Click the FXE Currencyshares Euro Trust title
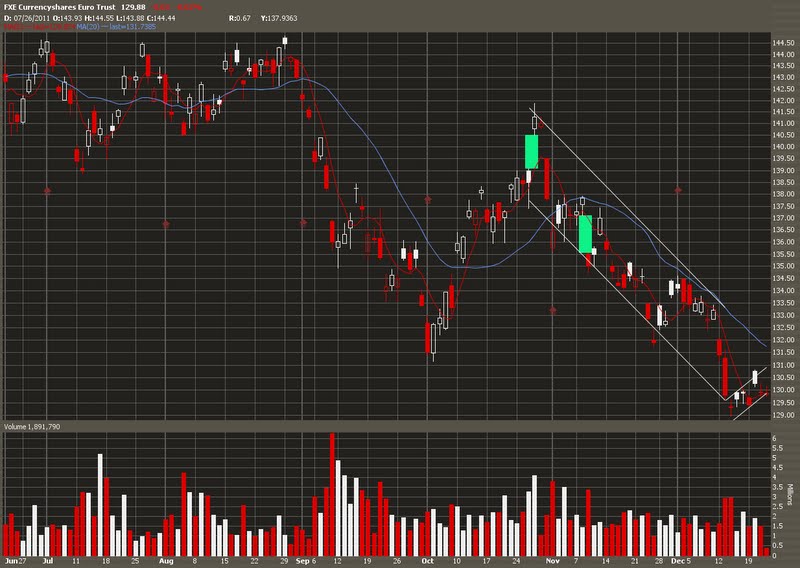This screenshot has width=800, height=568. point(58,8)
